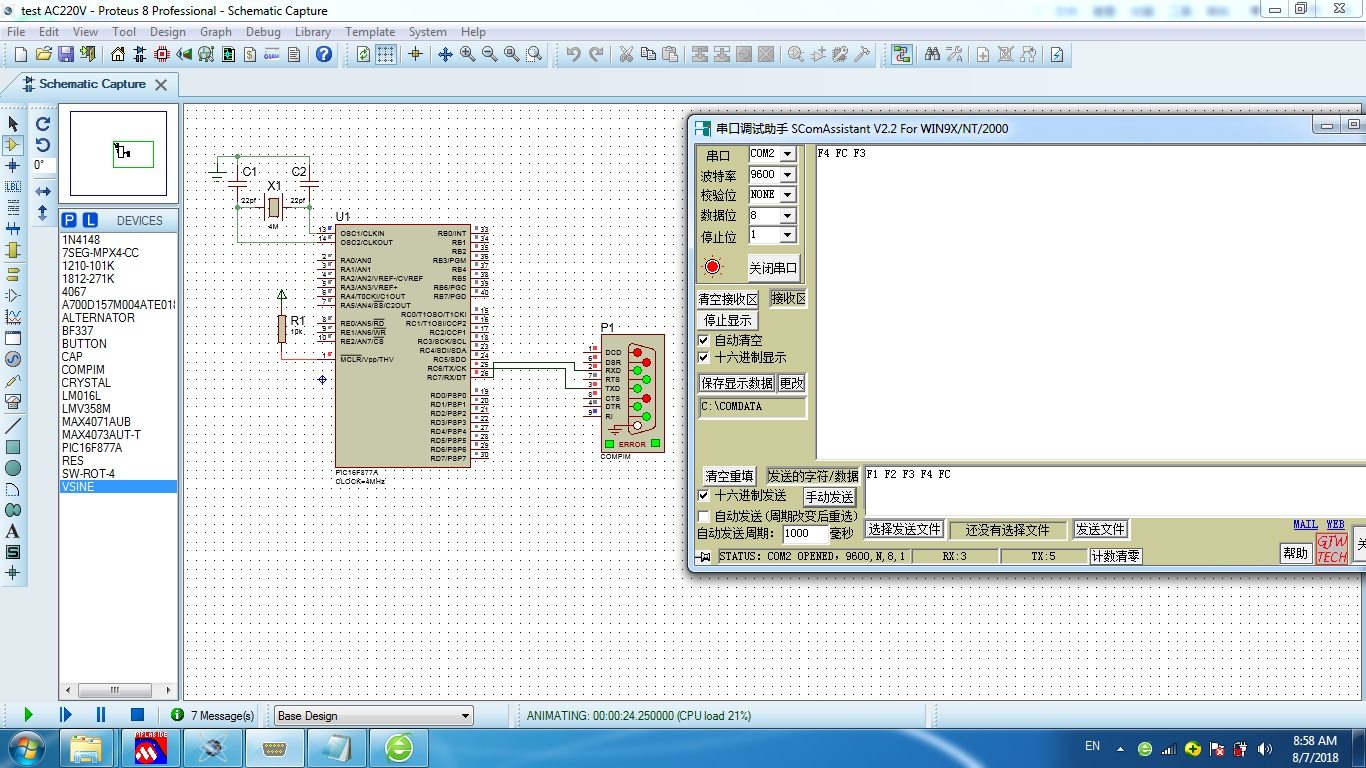This screenshot has width=1366, height=768.
Task: Open the Debug menu
Action: 263,32
